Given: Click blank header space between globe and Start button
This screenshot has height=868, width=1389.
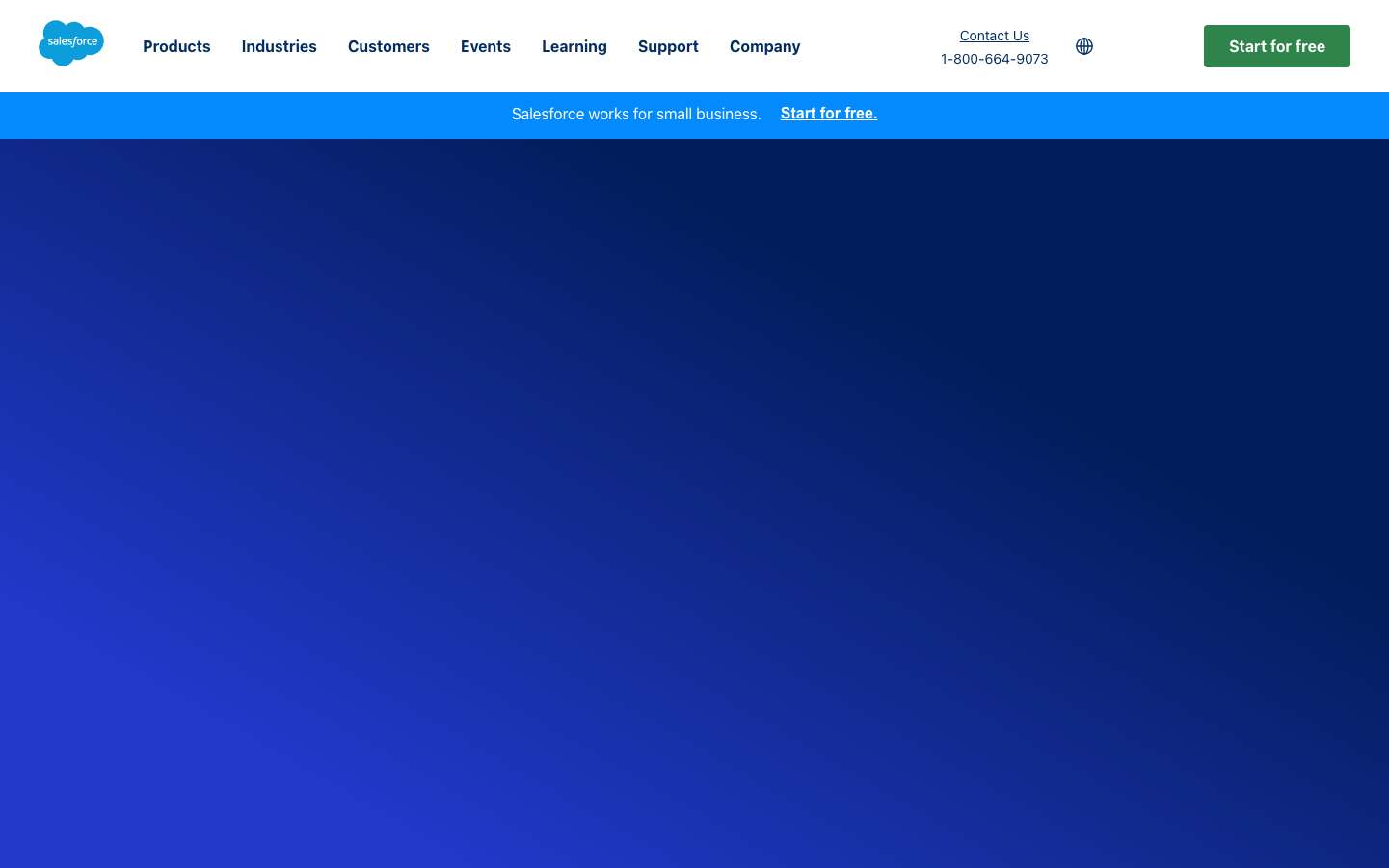Looking at the screenshot, I should click(1147, 46).
